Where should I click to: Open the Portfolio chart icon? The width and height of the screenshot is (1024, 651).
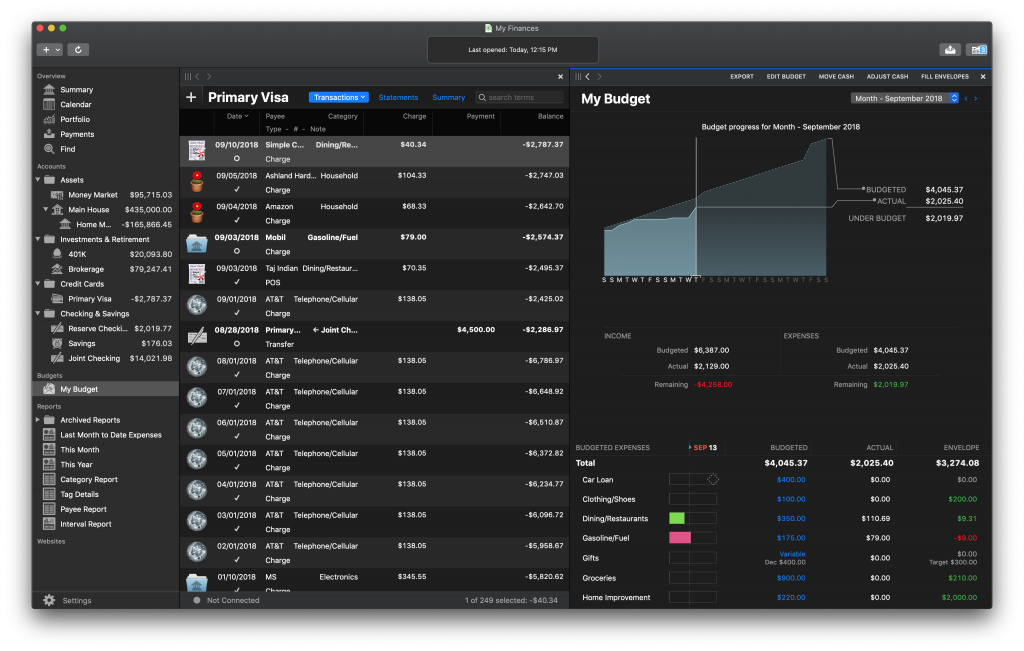tap(49, 119)
